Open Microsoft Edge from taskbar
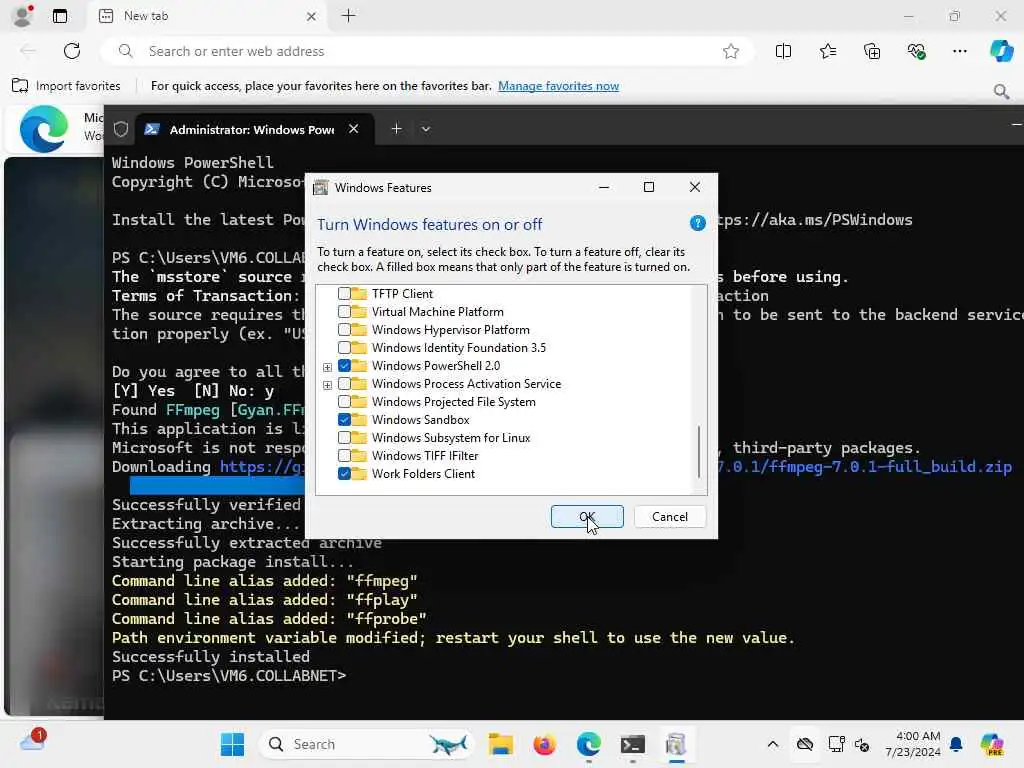1024x768 pixels. tap(588, 744)
